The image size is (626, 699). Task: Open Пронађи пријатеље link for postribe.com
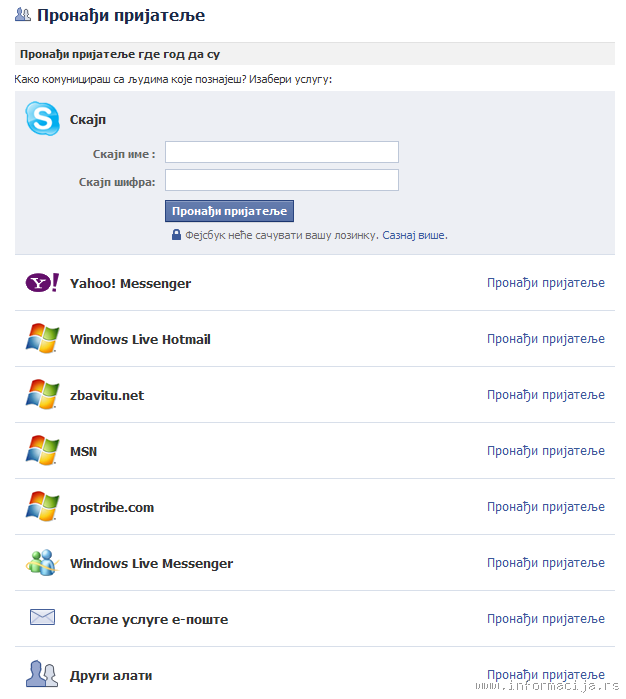[546, 507]
